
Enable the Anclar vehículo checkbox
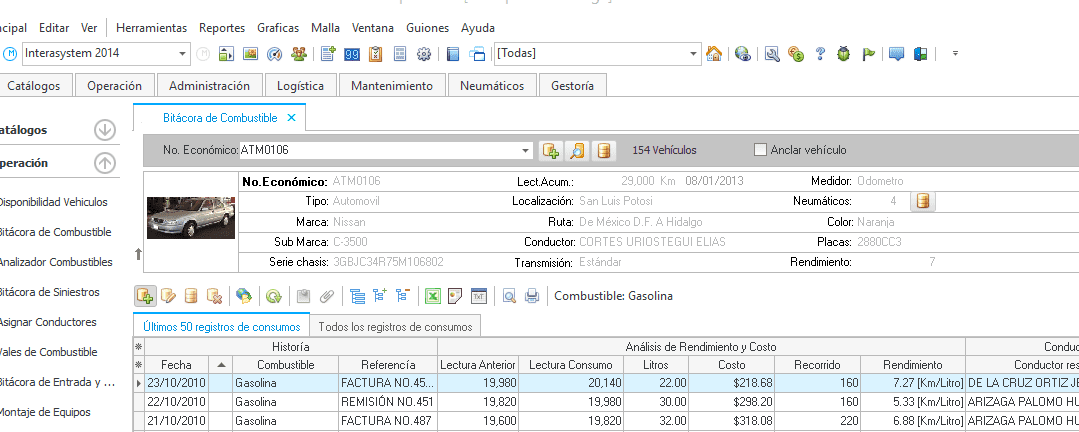760,150
